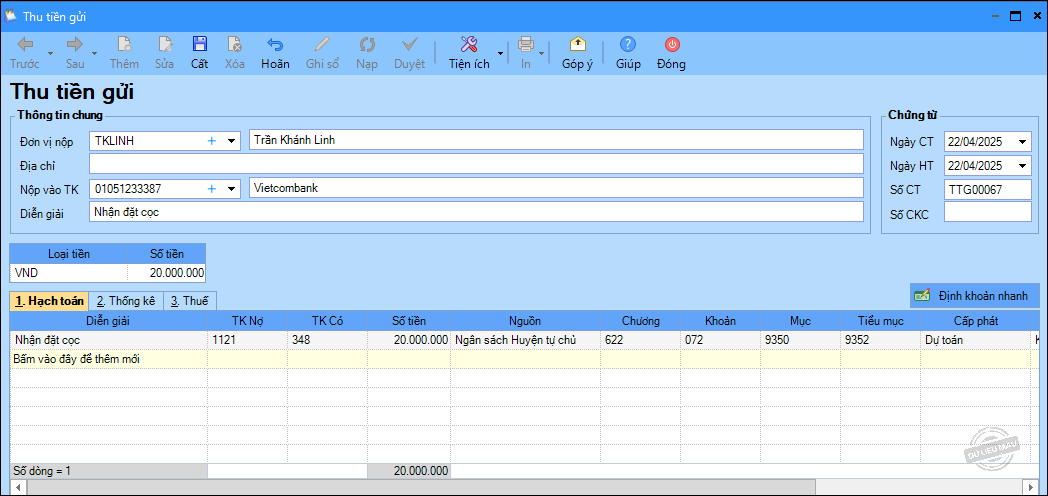Viewport: 1048px width, 496px height.
Task: Click the Nguồn cell 'Ngân sách Huyện tự chủ'
Action: pyautogui.click(x=525, y=340)
